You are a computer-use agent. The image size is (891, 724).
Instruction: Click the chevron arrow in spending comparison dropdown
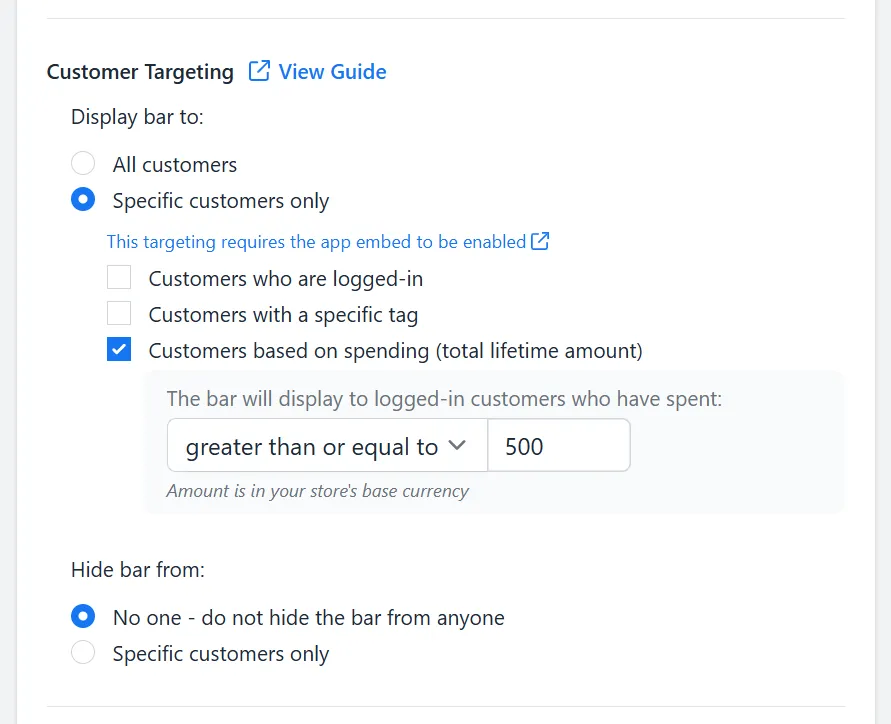(457, 445)
